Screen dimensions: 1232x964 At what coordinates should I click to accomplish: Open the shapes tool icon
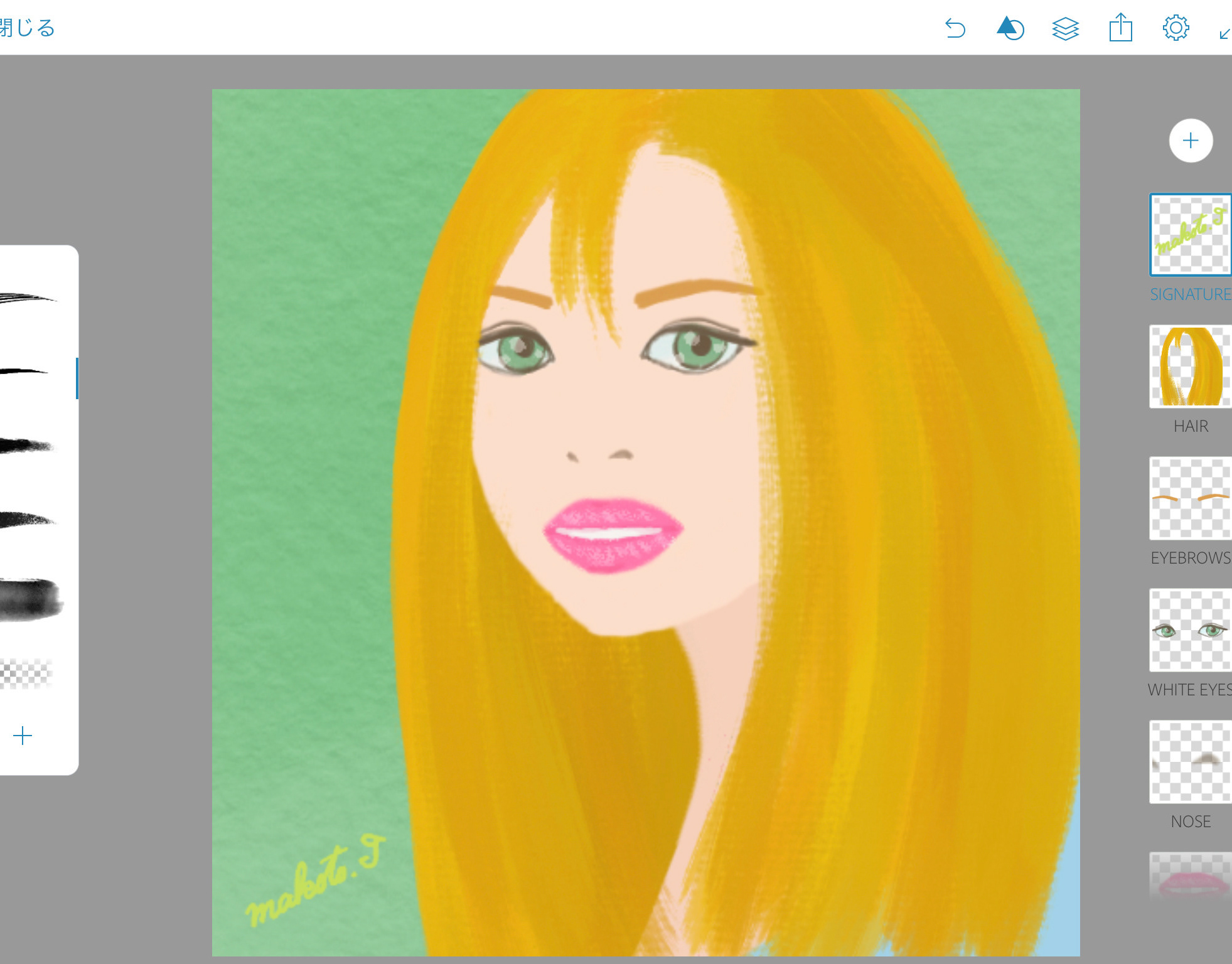1010,28
